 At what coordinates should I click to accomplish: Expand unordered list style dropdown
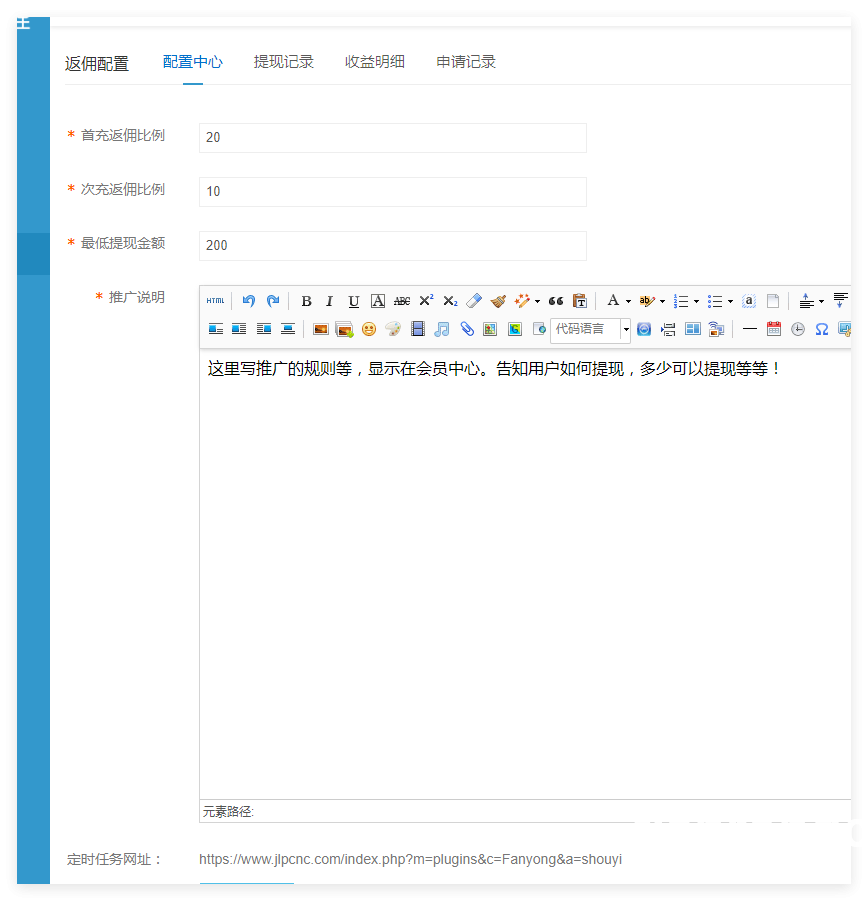730,301
